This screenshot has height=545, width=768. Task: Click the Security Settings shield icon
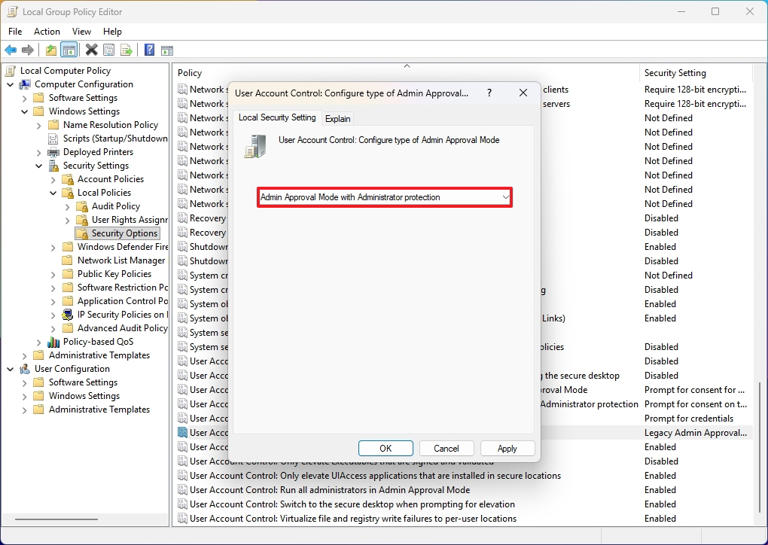tap(53, 166)
